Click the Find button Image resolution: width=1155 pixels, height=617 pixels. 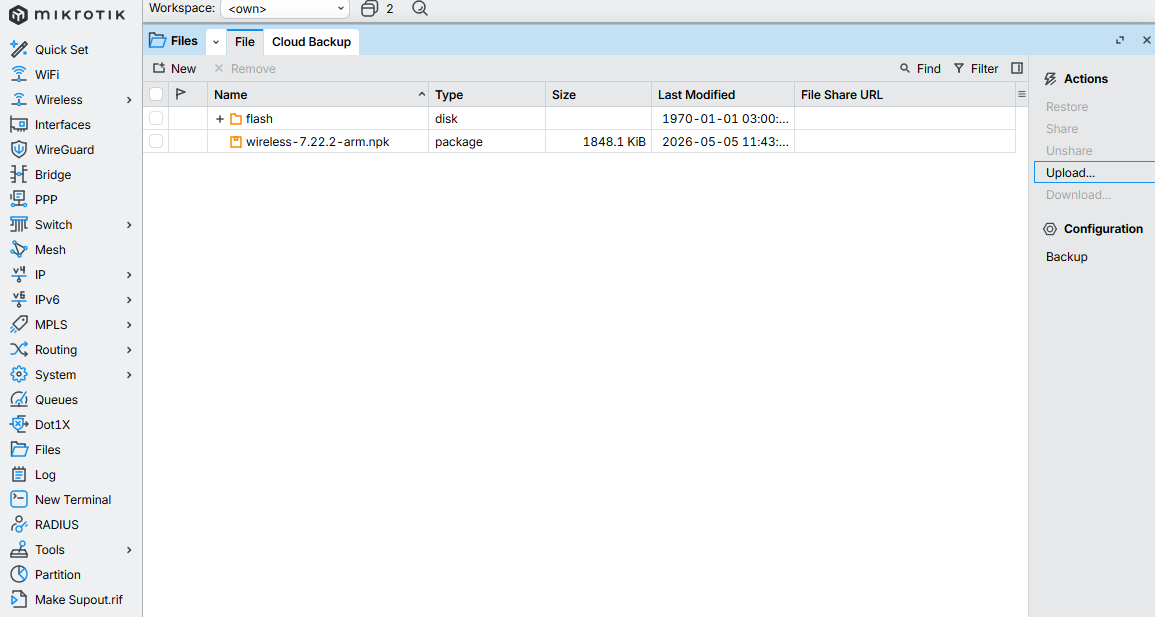pos(921,68)
